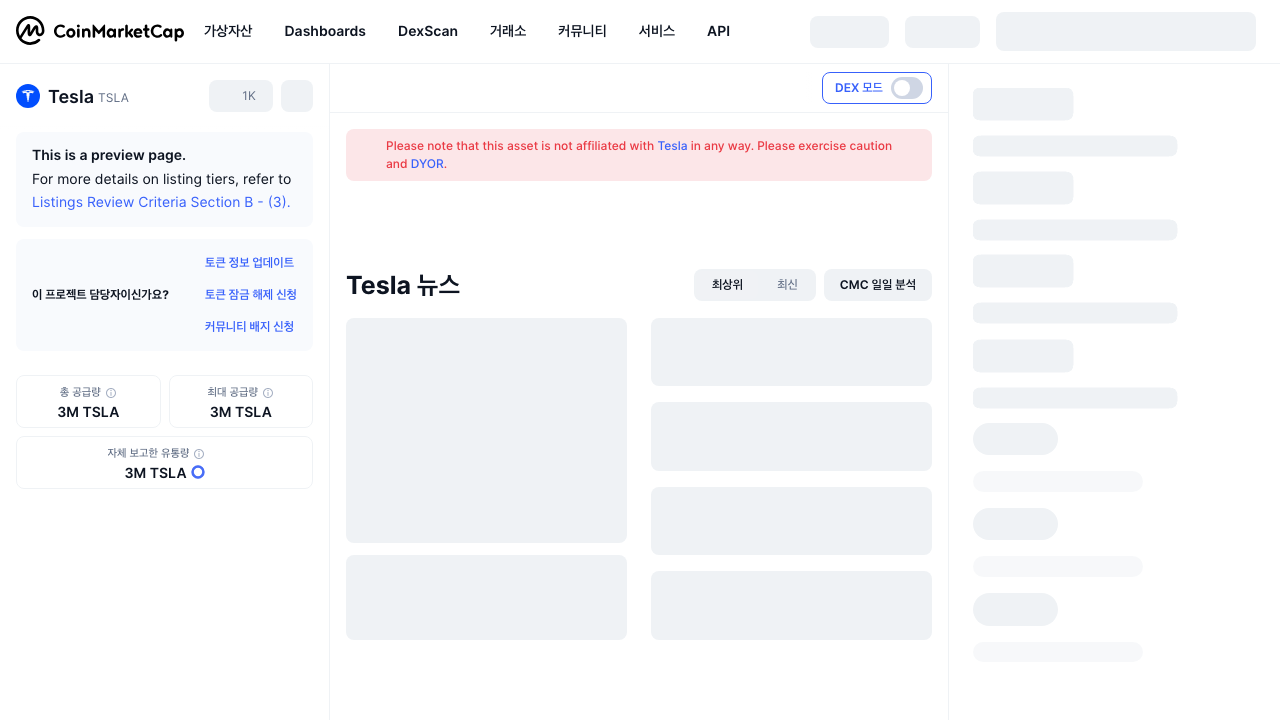Viewport: 1280px width, 720px height.
Task: Select the 최신 news filter
Action: coord(787,285)
